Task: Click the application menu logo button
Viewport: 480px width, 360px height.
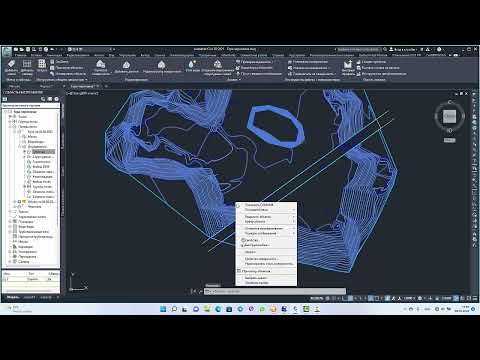Action: click(x=7, y=52)
